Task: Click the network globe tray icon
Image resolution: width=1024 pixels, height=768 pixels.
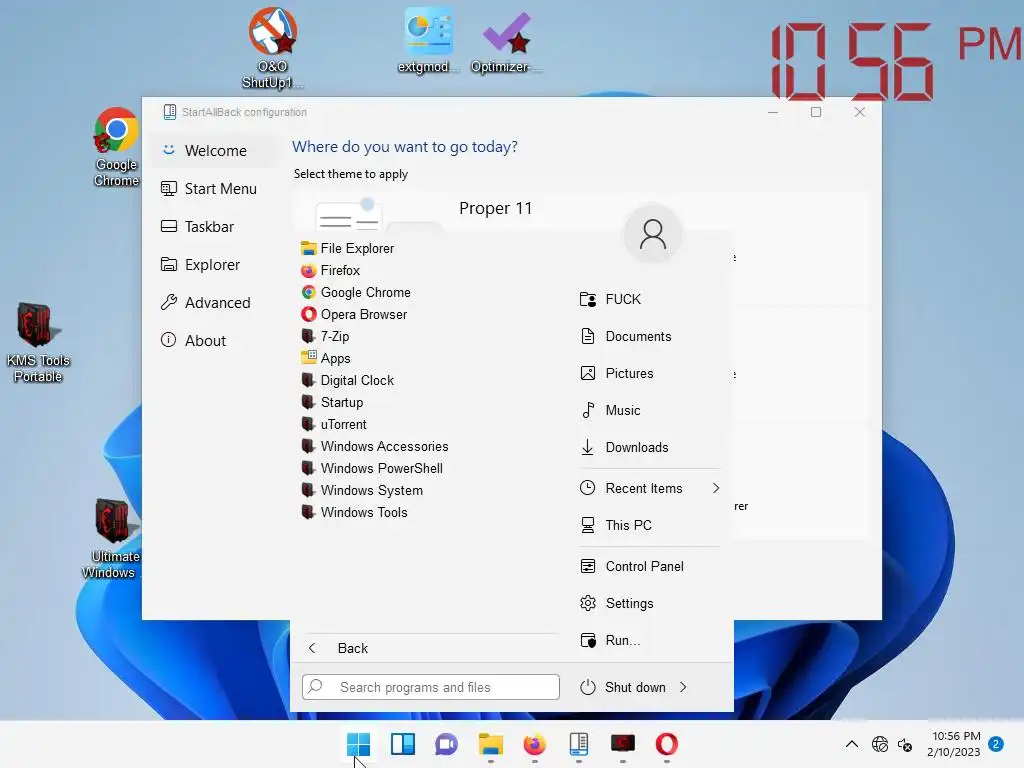Action: pos(880,744)
